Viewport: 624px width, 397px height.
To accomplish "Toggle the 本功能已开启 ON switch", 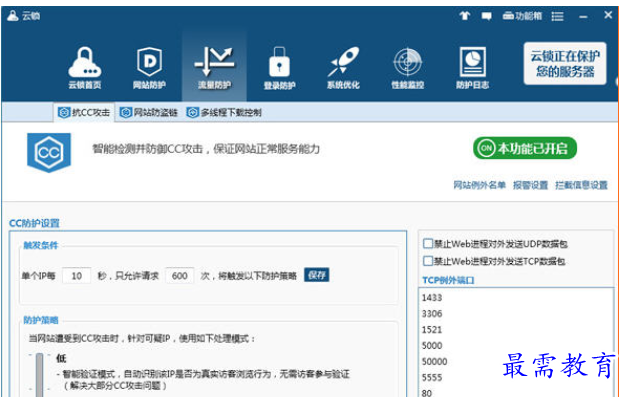I will click(525, 148).
